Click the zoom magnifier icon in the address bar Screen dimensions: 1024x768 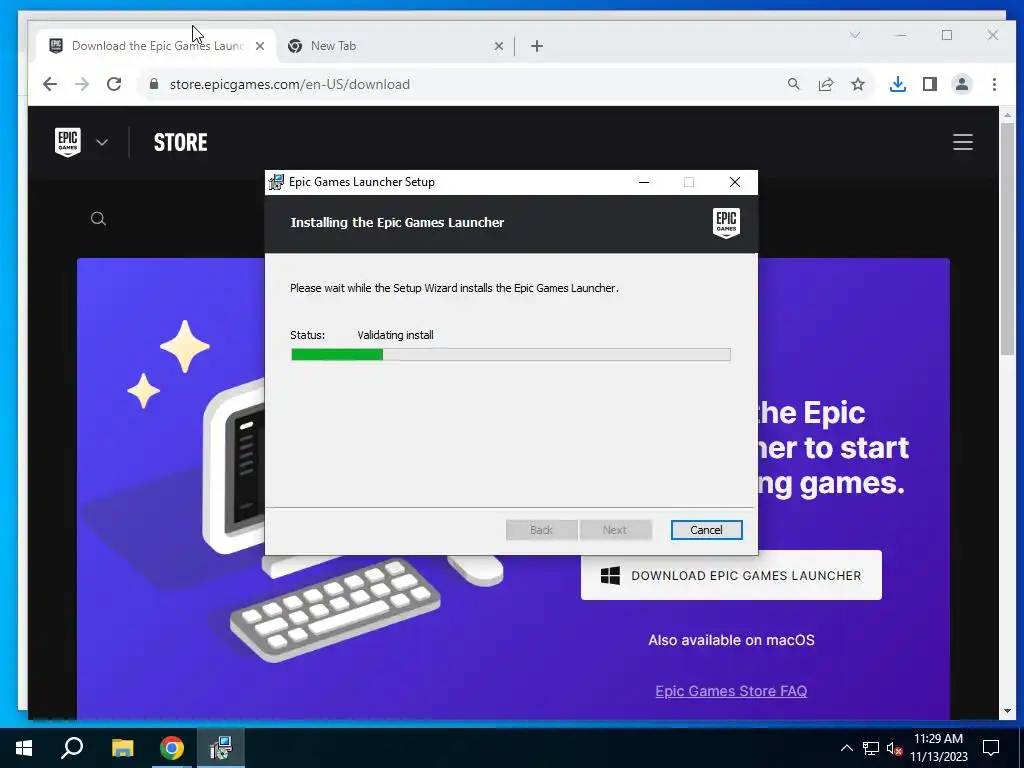click(793, 84)
